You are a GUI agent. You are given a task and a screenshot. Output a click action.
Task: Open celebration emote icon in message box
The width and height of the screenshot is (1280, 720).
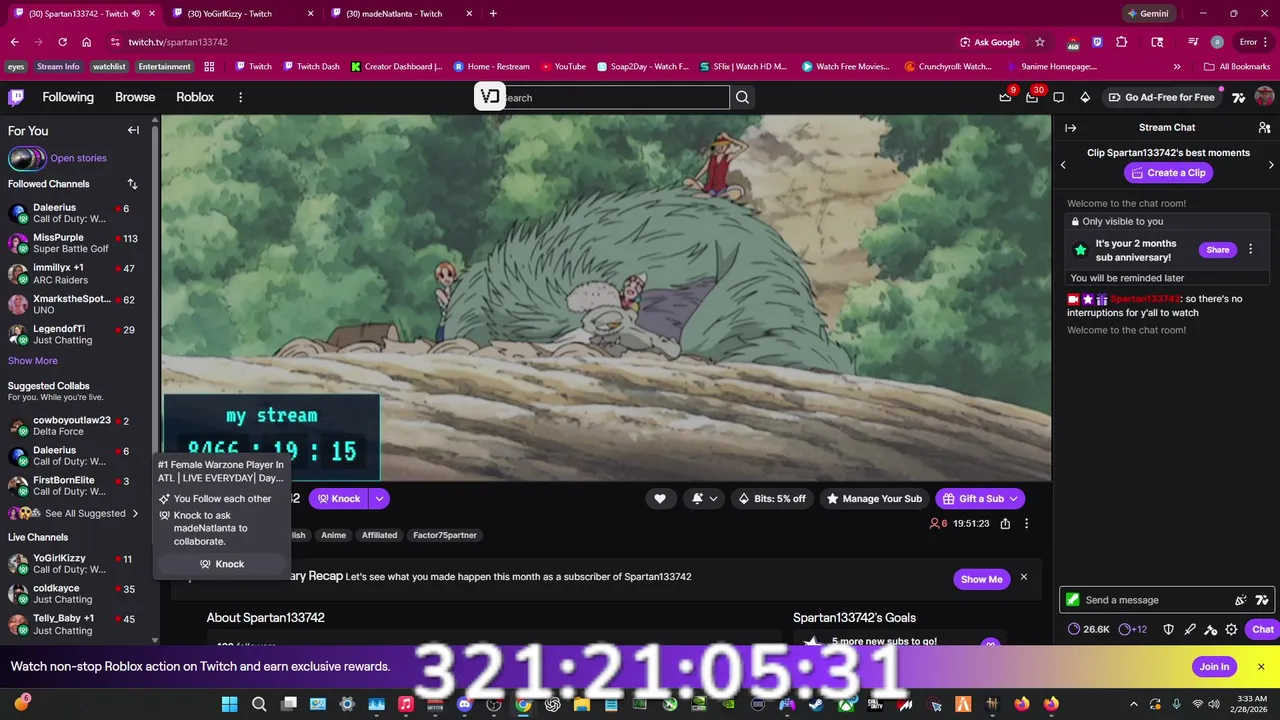1241,600
